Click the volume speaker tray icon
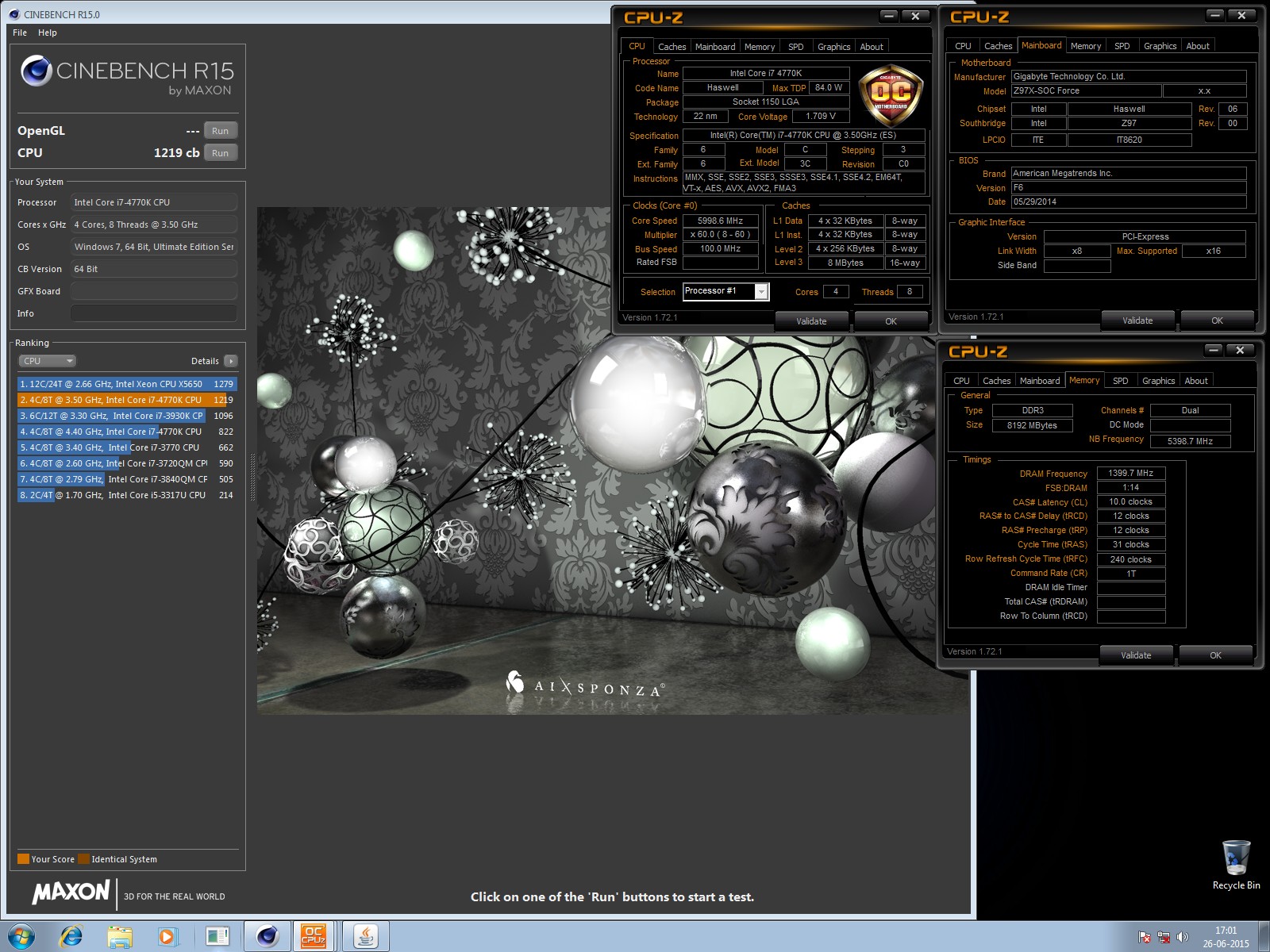 point(1183,937)
